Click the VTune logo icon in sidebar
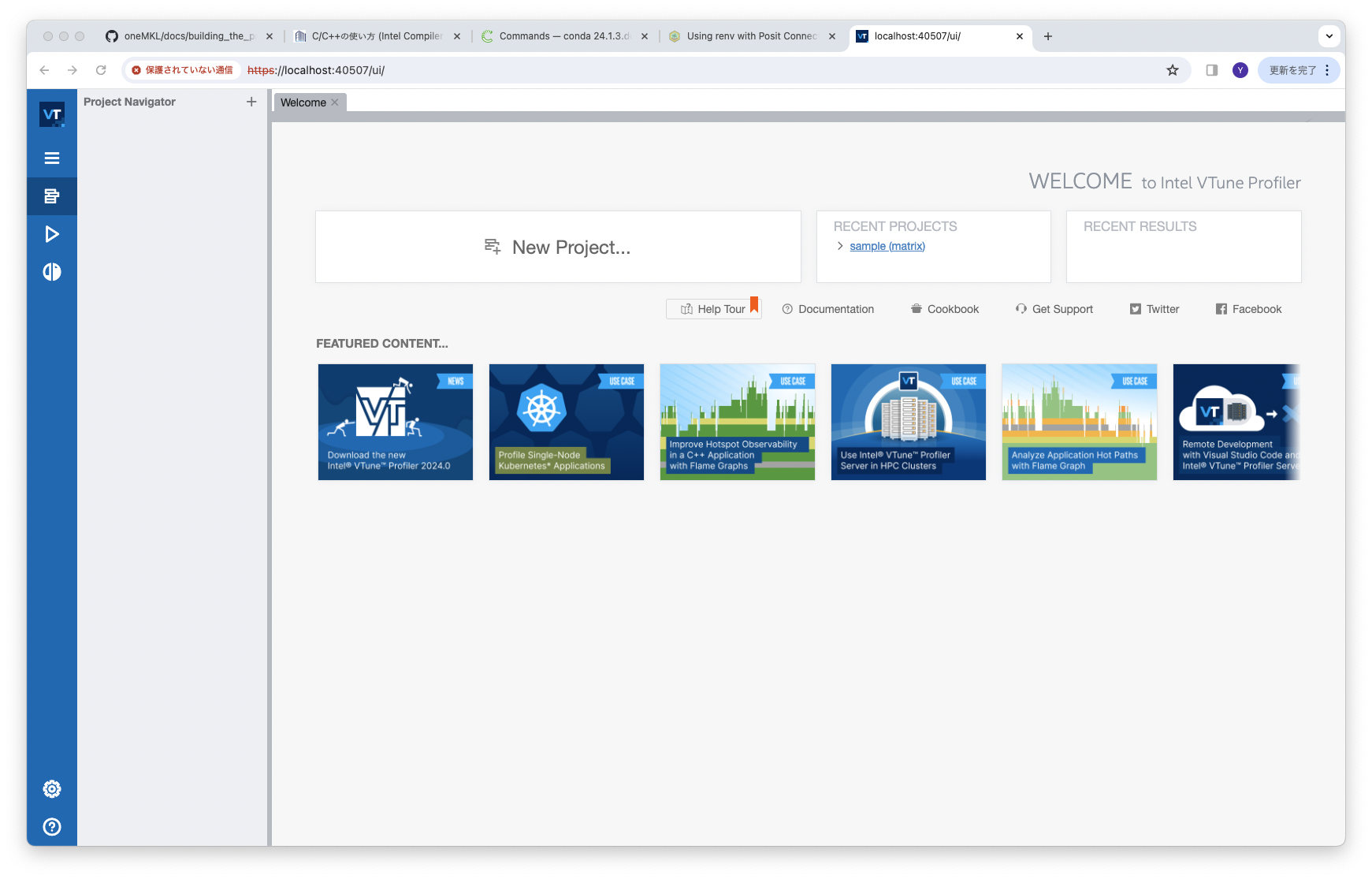1372x879 pixels. click(52, 115)
